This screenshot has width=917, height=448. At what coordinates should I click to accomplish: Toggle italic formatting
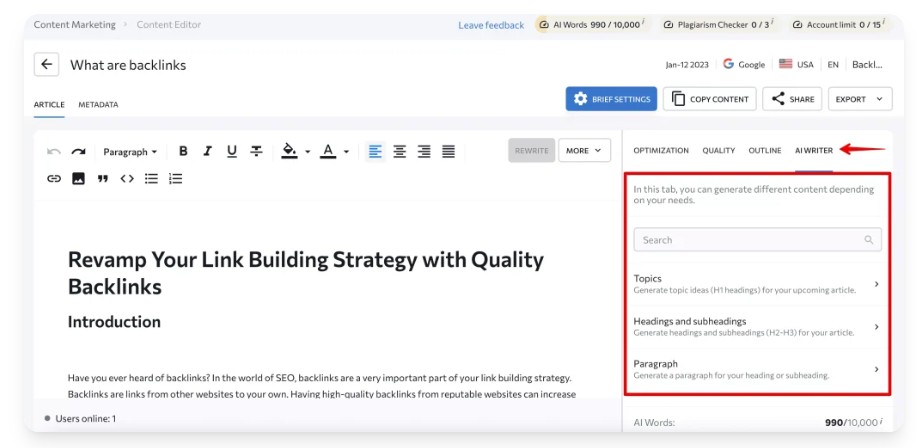pyautogui.click(x=207, y=151)
